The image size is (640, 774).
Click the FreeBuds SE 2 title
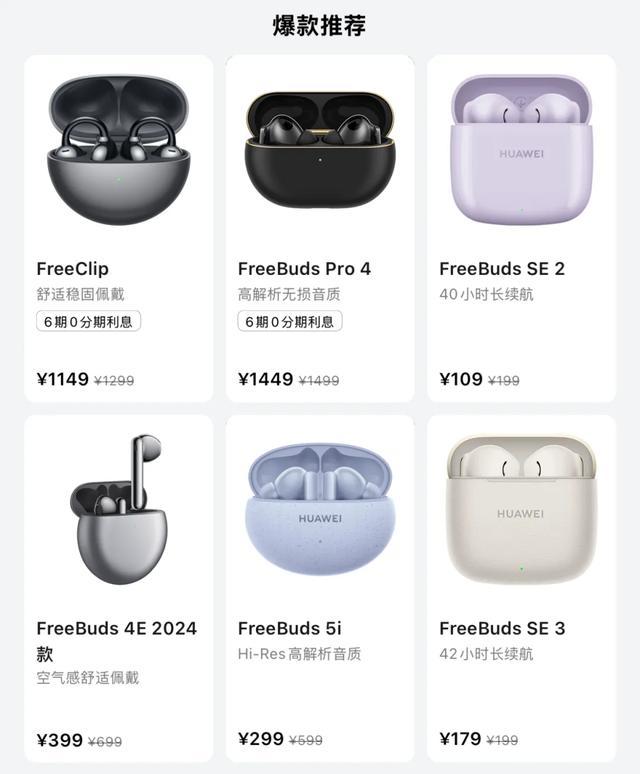(502, 269)
